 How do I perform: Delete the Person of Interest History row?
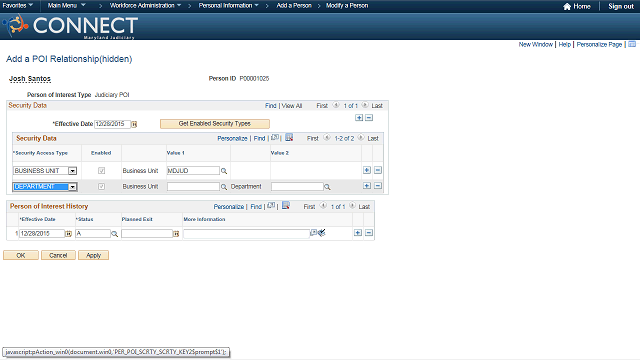(x=369, y=233)
